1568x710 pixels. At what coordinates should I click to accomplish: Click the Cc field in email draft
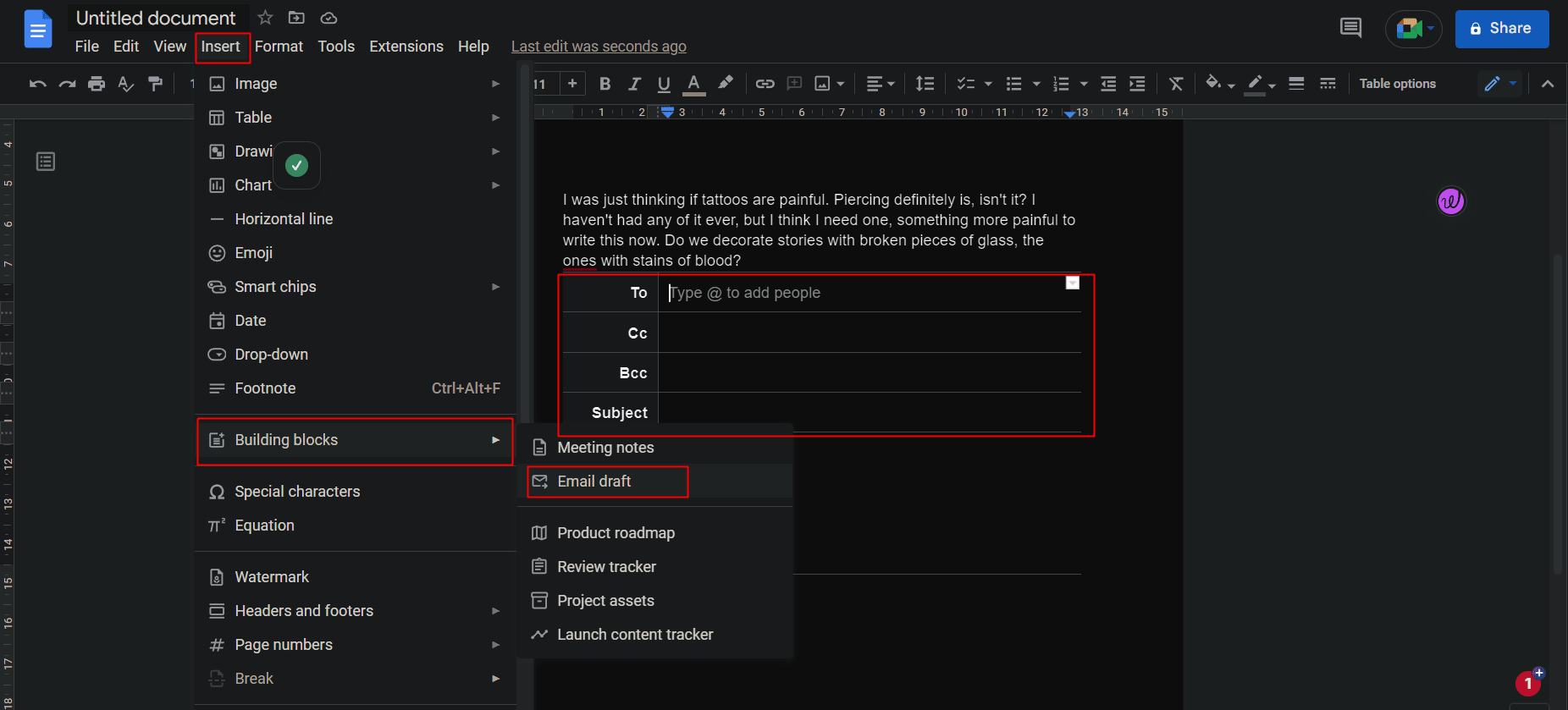tap(870, 333)
